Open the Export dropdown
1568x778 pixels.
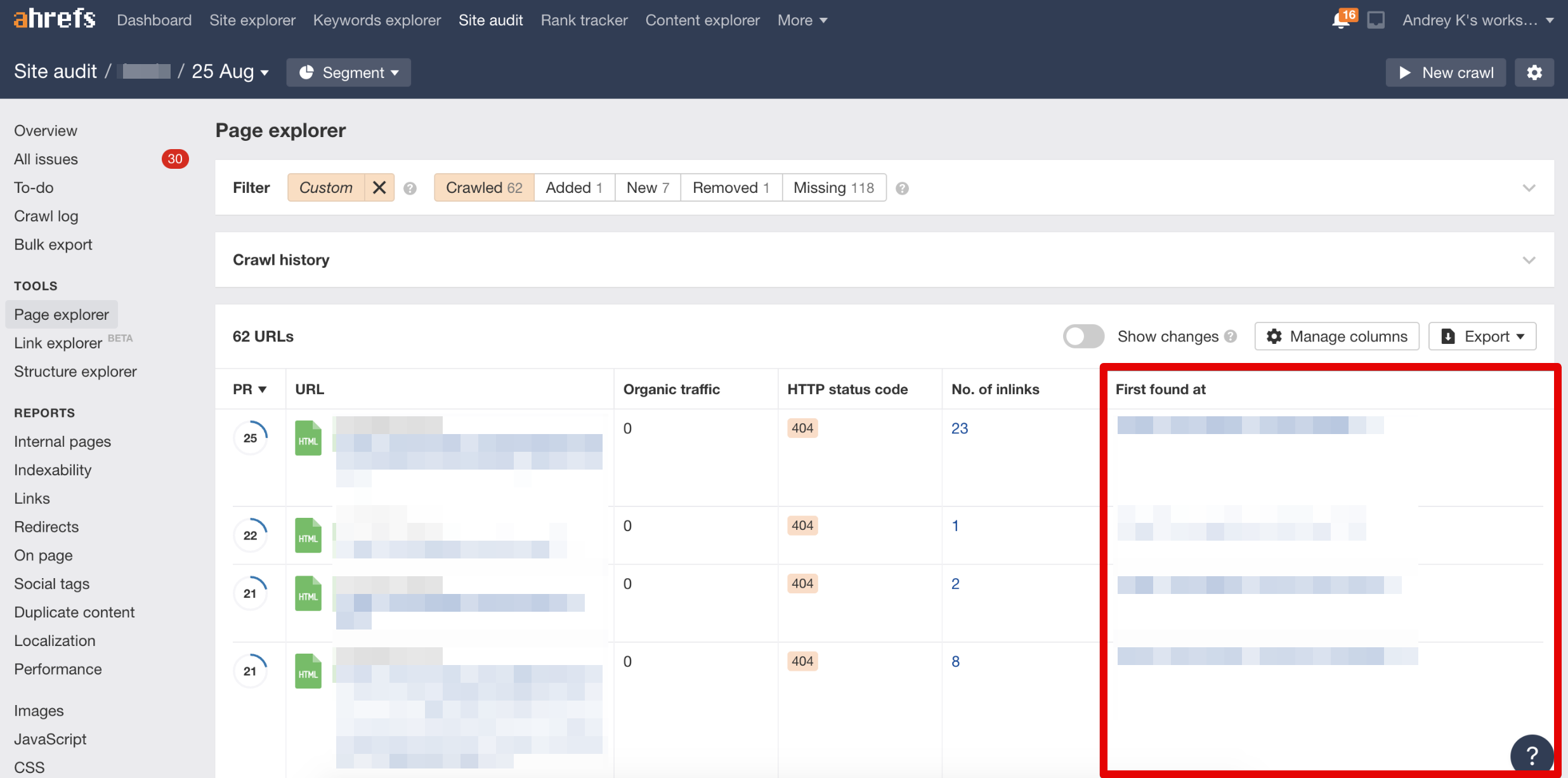1482,336
